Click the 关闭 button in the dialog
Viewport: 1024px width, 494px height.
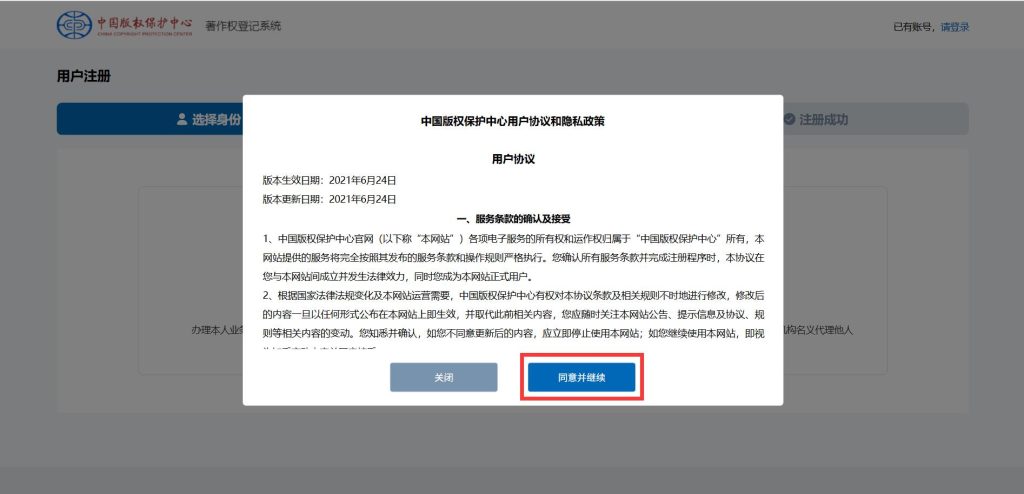point(443,377)
